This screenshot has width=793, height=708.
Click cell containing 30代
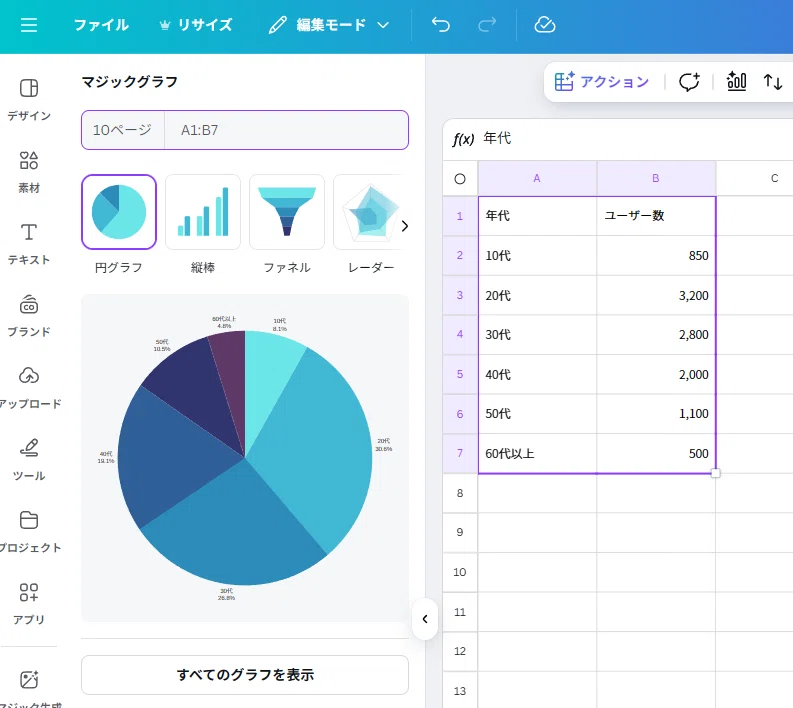(537, 335)
